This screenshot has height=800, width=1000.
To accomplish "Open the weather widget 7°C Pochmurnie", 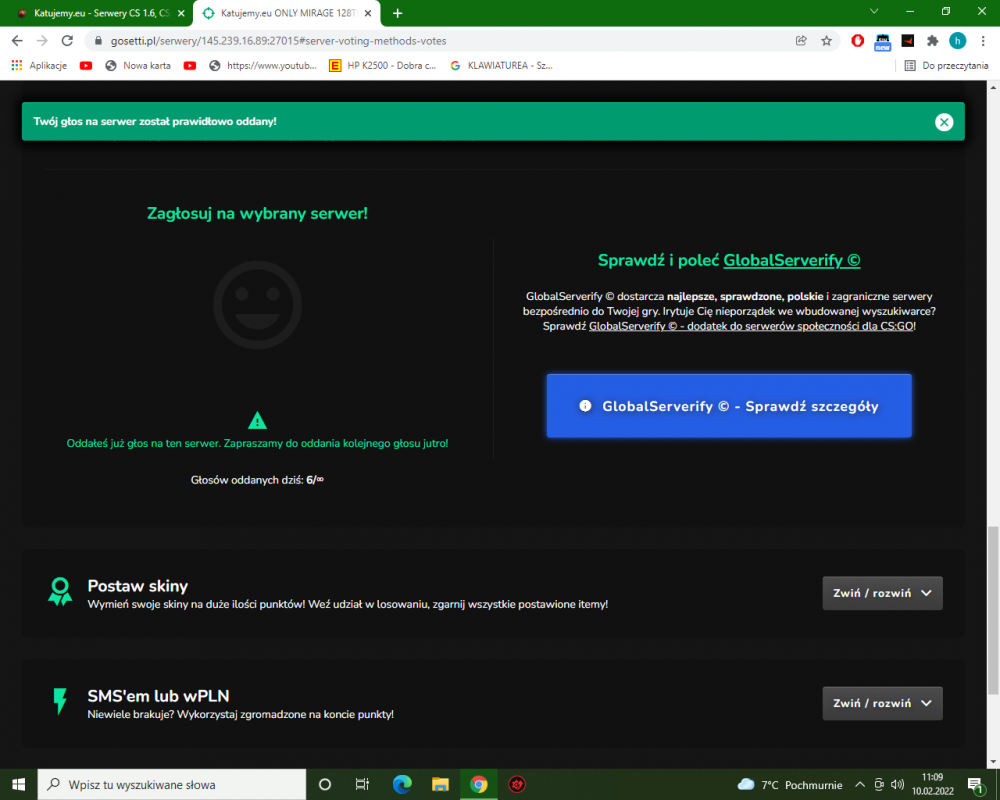I will pos(790,785).
